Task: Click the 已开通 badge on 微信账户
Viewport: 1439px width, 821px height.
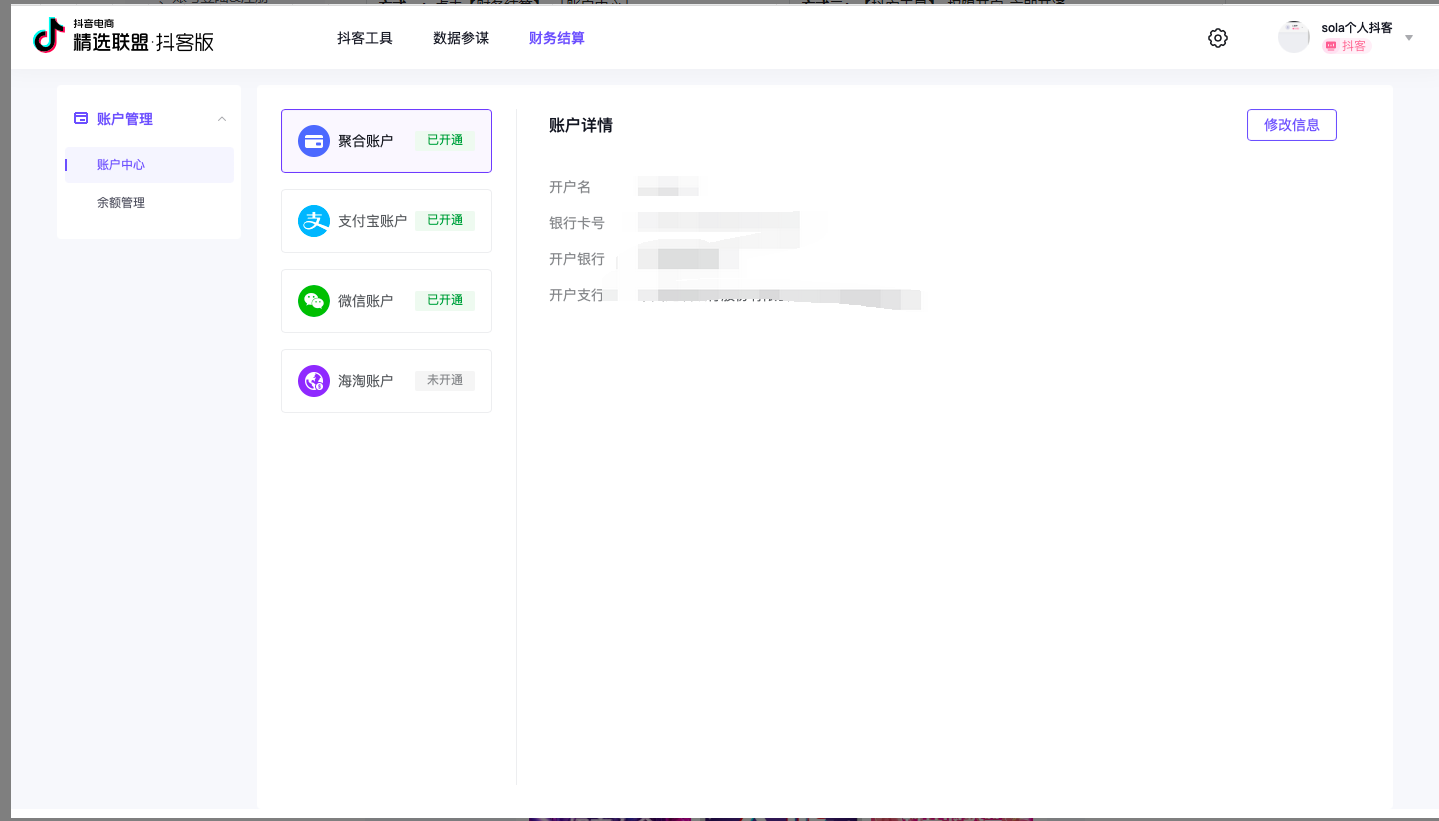Action: click(x=445, y=300)
